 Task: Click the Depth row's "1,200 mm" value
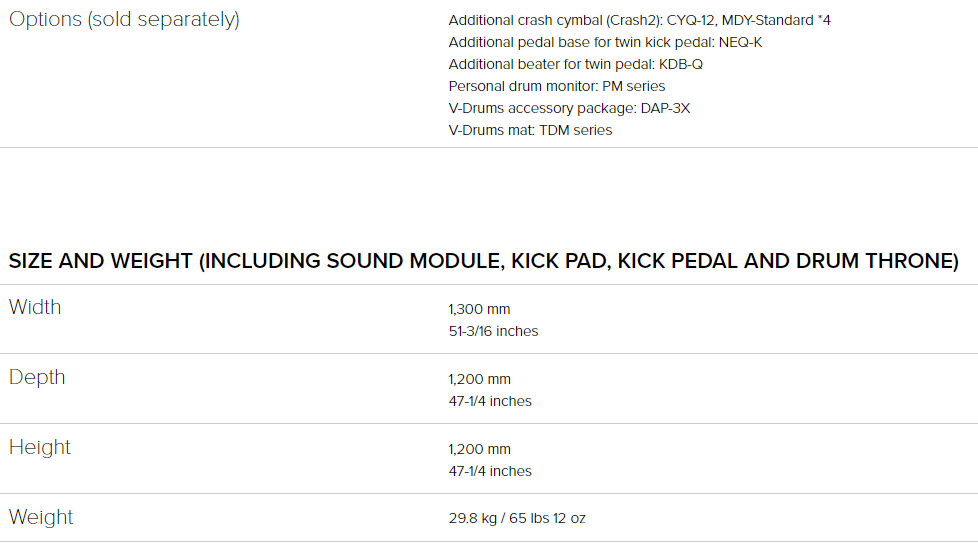tap(479, 379)
